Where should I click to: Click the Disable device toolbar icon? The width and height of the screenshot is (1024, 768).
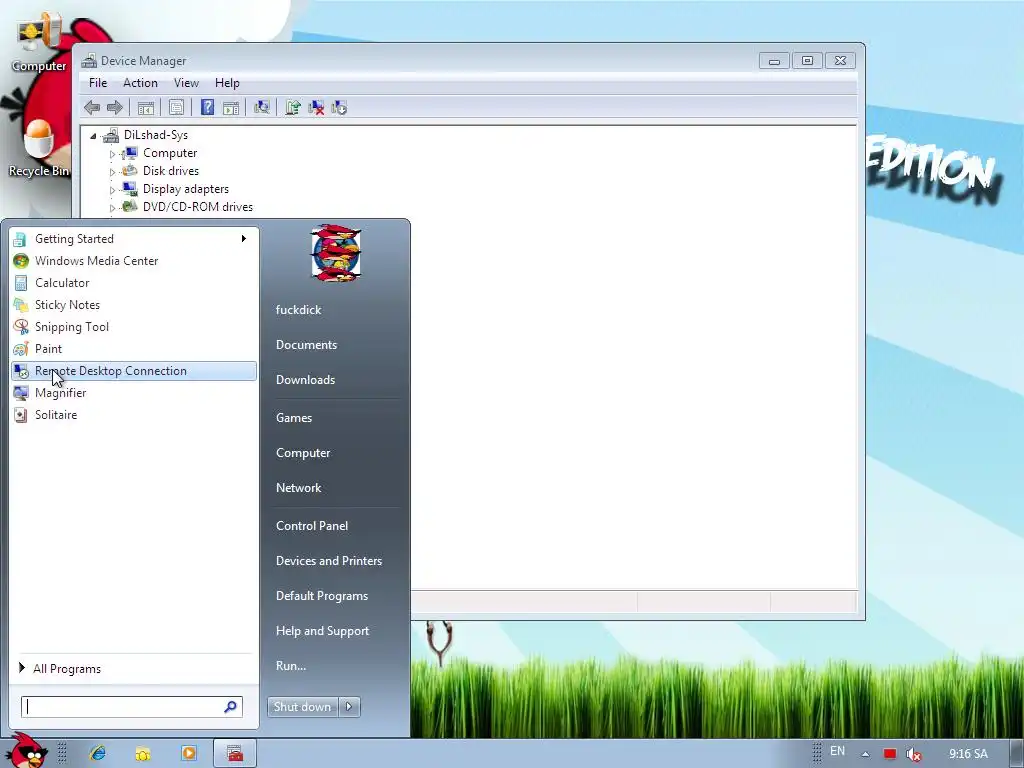(x=339, y=108)
